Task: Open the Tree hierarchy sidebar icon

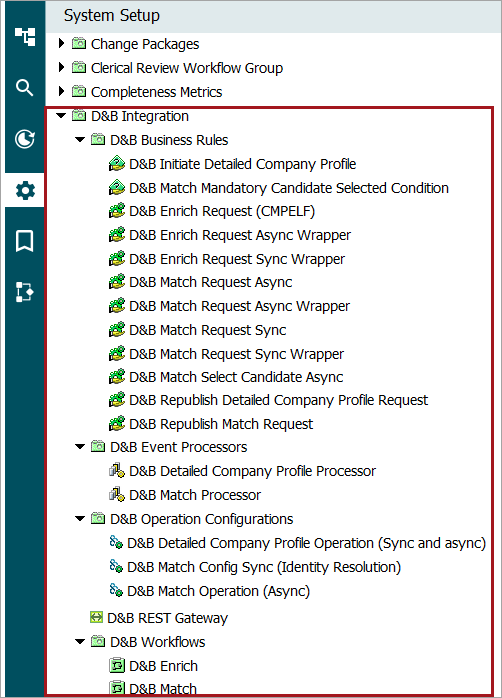Action: point(25,37)
